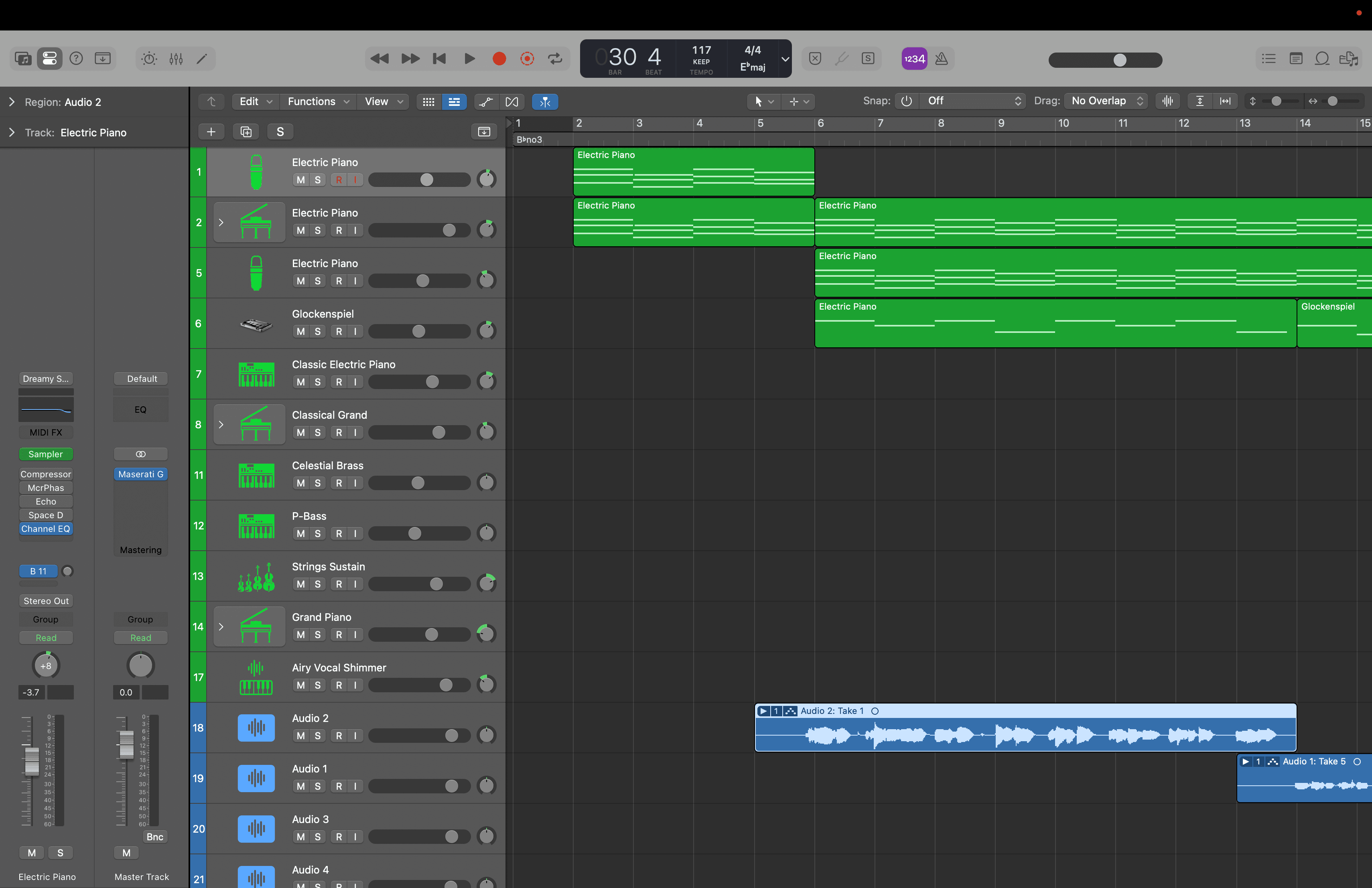The height and width of the screenshot is (888, 1372).
Task: Enable the Count-in 1234 button
Action: (914, 58)
